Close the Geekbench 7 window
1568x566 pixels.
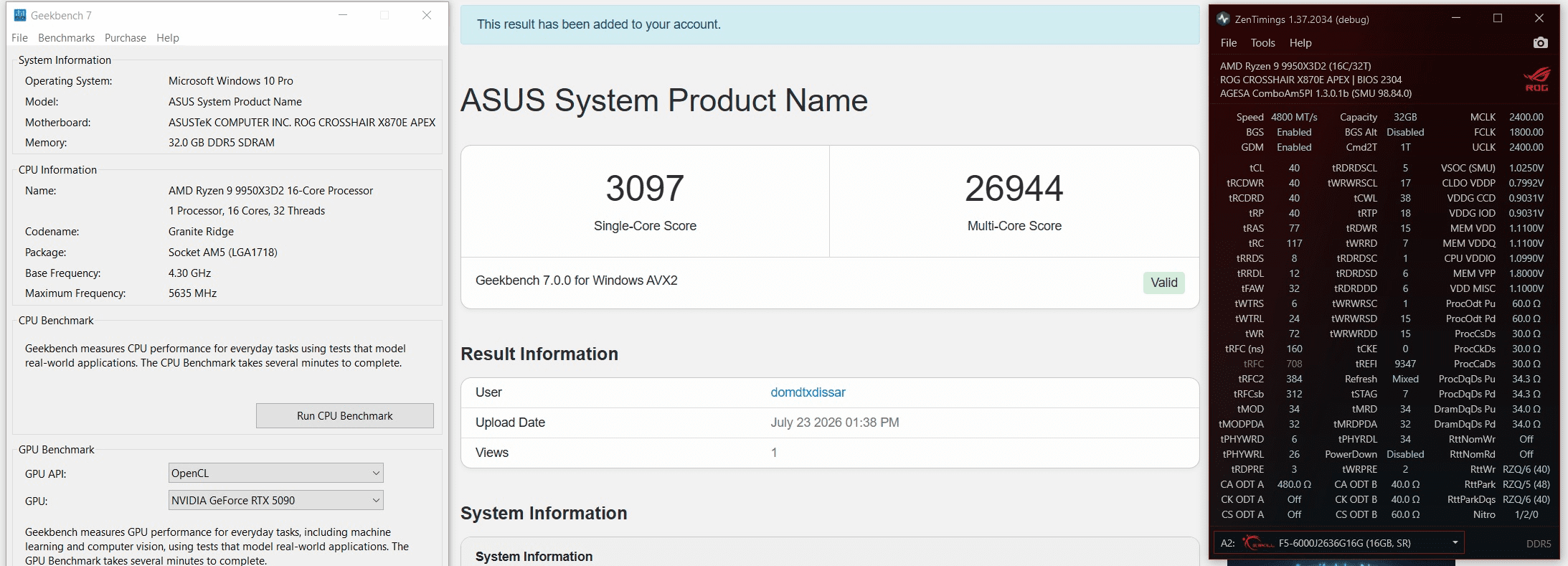(427, 15)
